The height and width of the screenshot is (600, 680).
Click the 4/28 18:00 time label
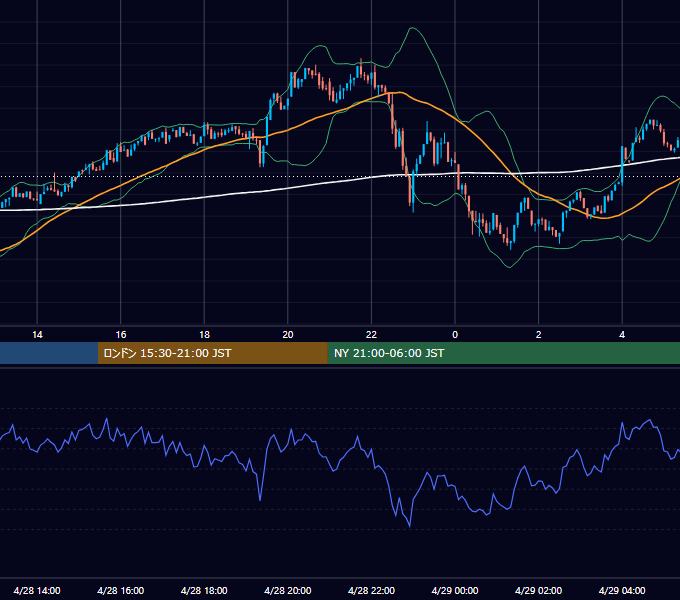[x=204, y=590]
